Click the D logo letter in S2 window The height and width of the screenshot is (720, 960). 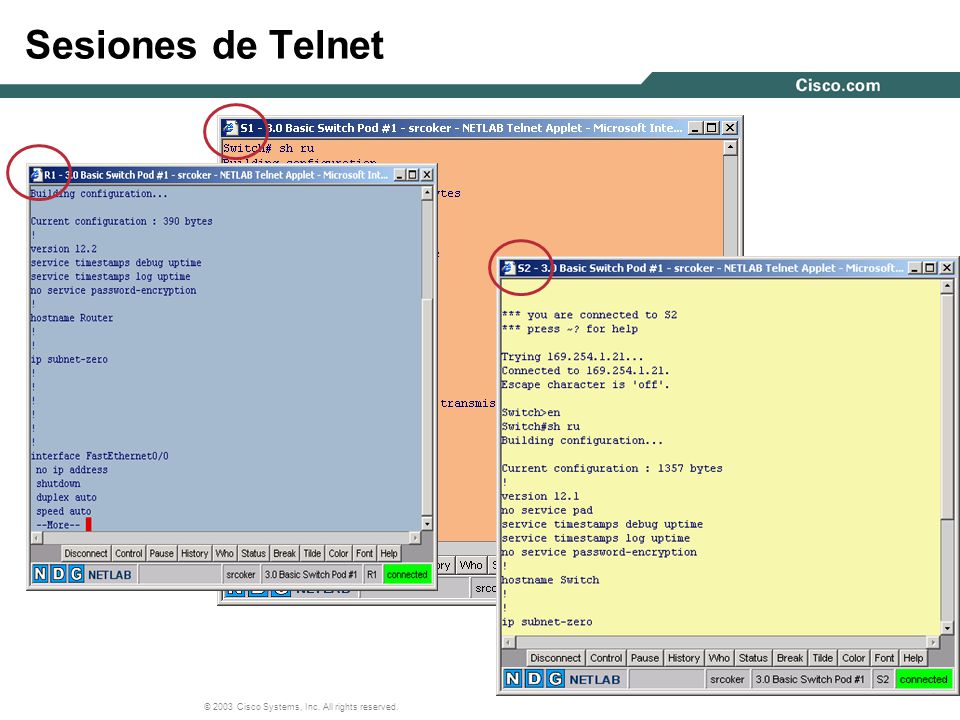pos(534,679)
